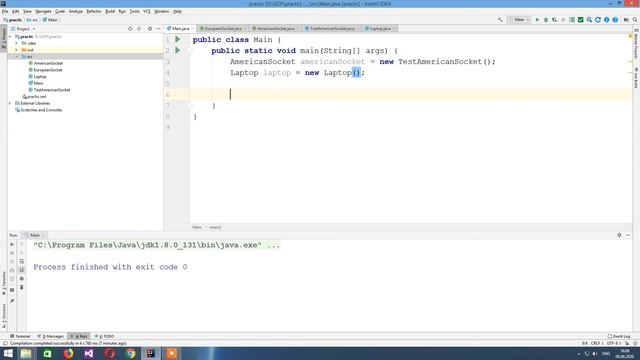
Task: Select TestAmericanSocket in the project tree
Action: pos(52,90)
